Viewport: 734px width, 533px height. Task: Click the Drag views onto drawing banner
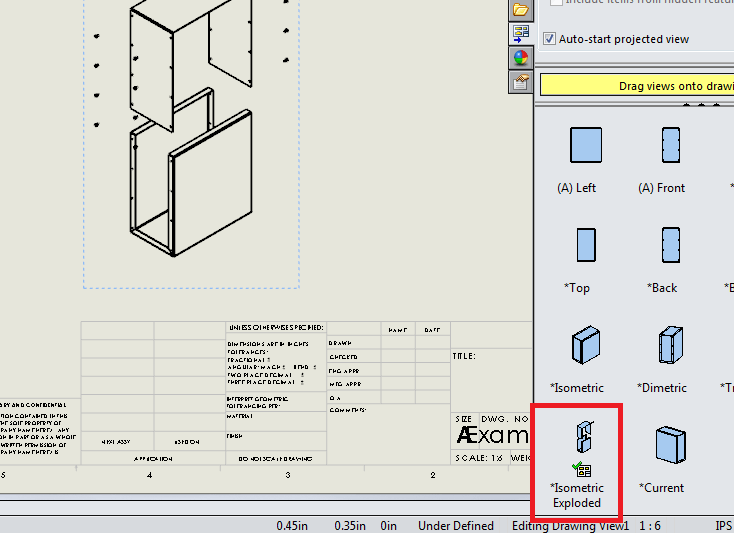(637, 86)
